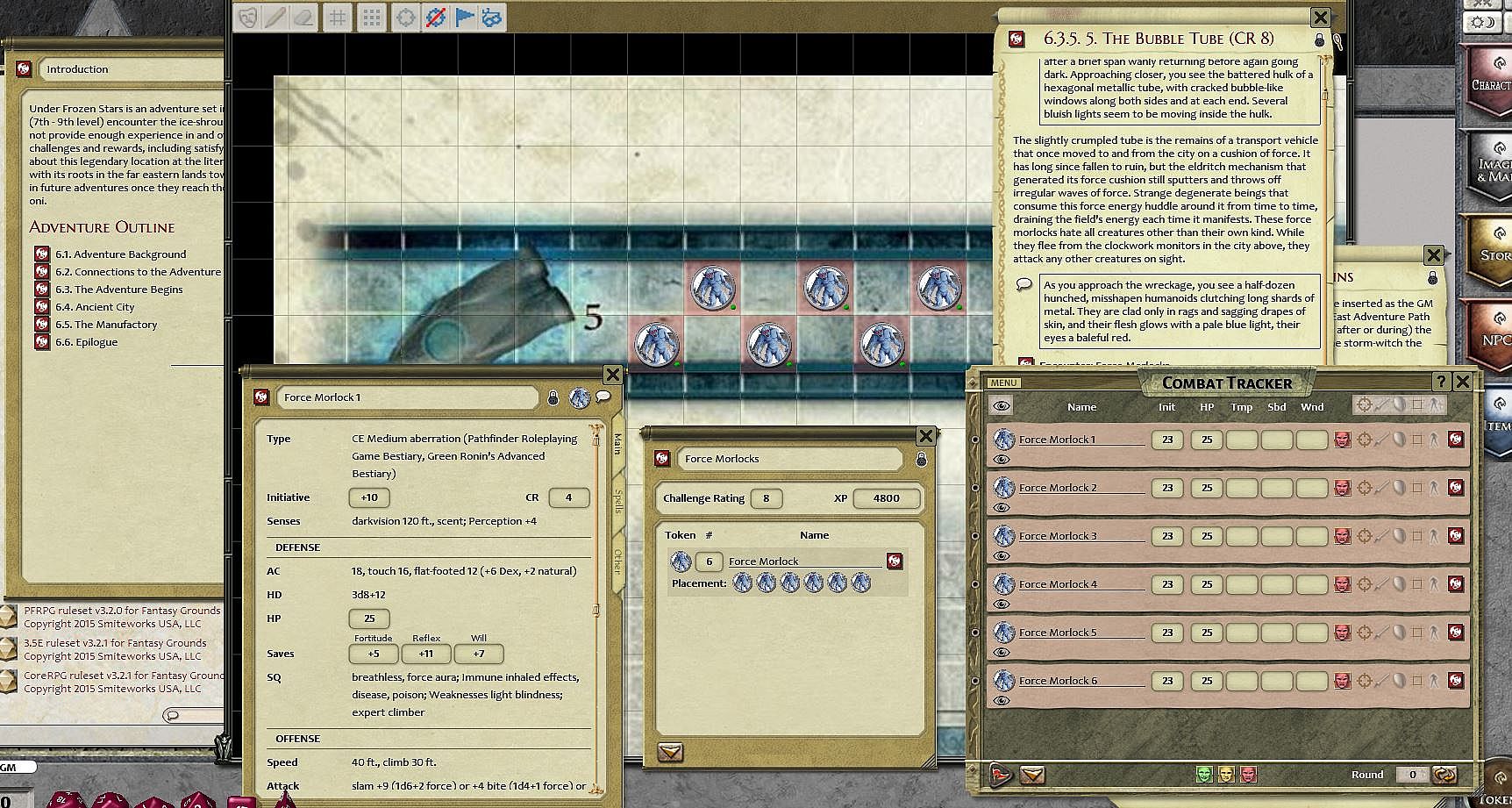
Task: Open the Combat Tracker MENU button
Action: pyautogui.click(x=1003, y=383)
